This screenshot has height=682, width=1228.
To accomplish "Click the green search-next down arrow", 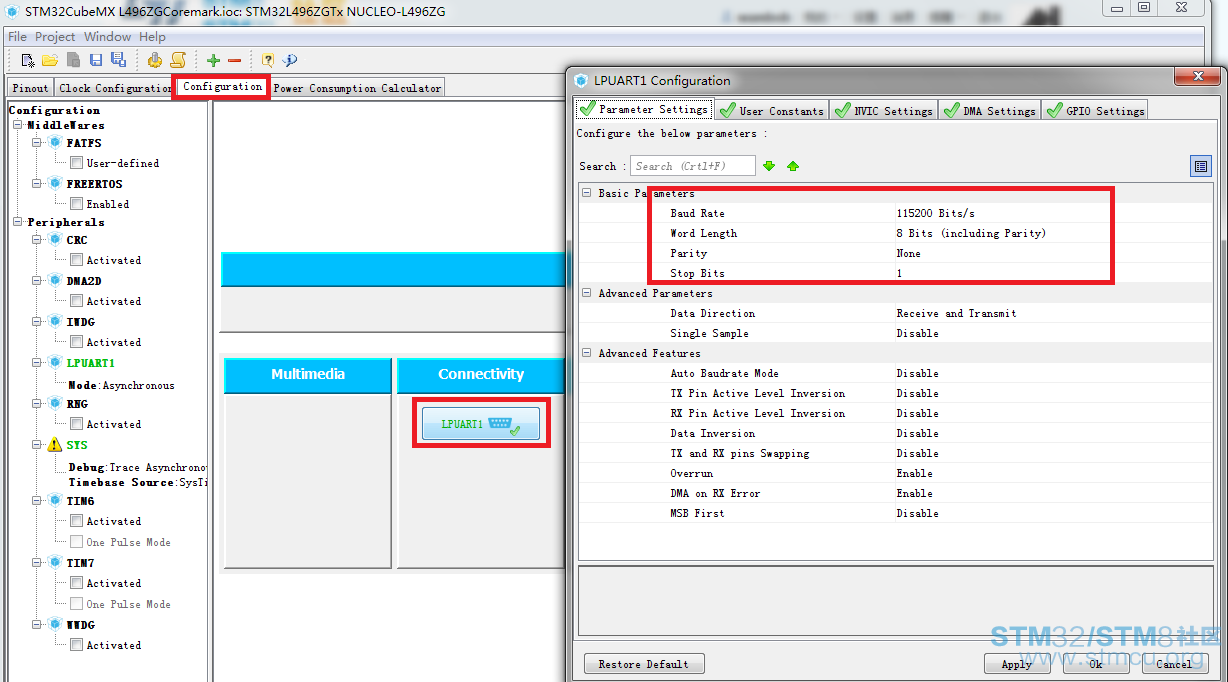I will coord(769,166).
